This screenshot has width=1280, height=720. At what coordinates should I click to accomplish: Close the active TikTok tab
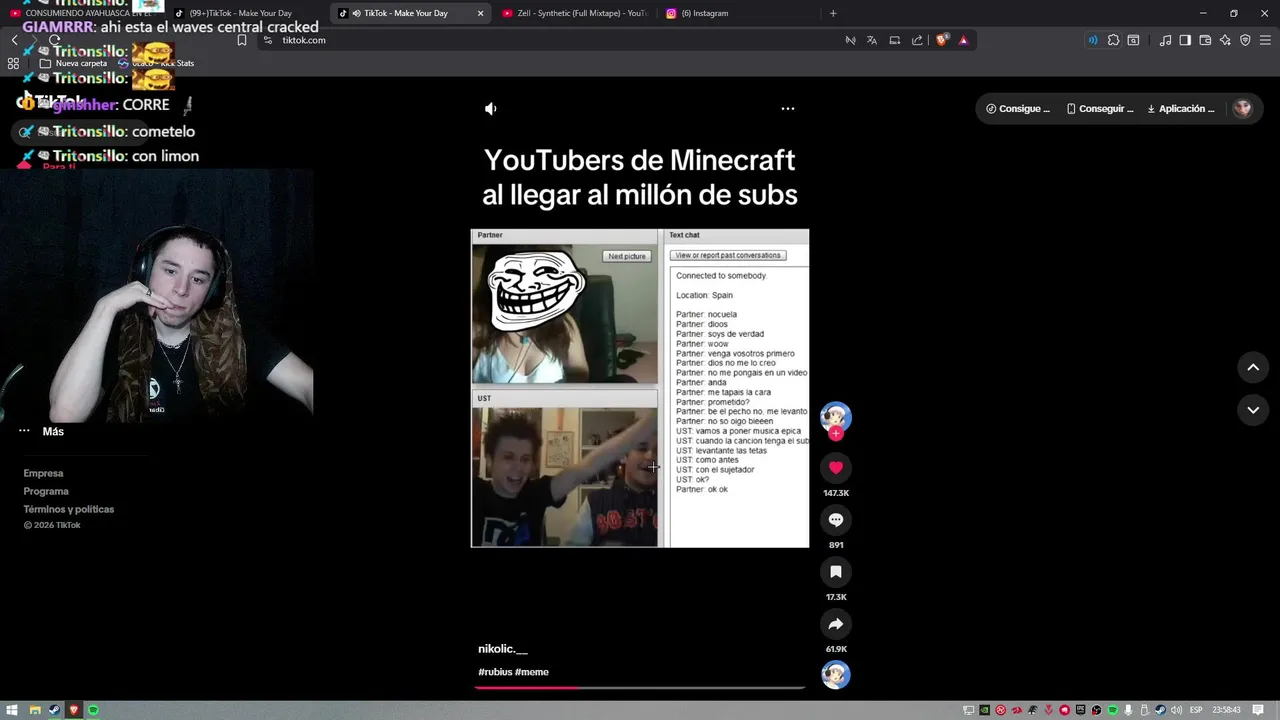(480, 13)
